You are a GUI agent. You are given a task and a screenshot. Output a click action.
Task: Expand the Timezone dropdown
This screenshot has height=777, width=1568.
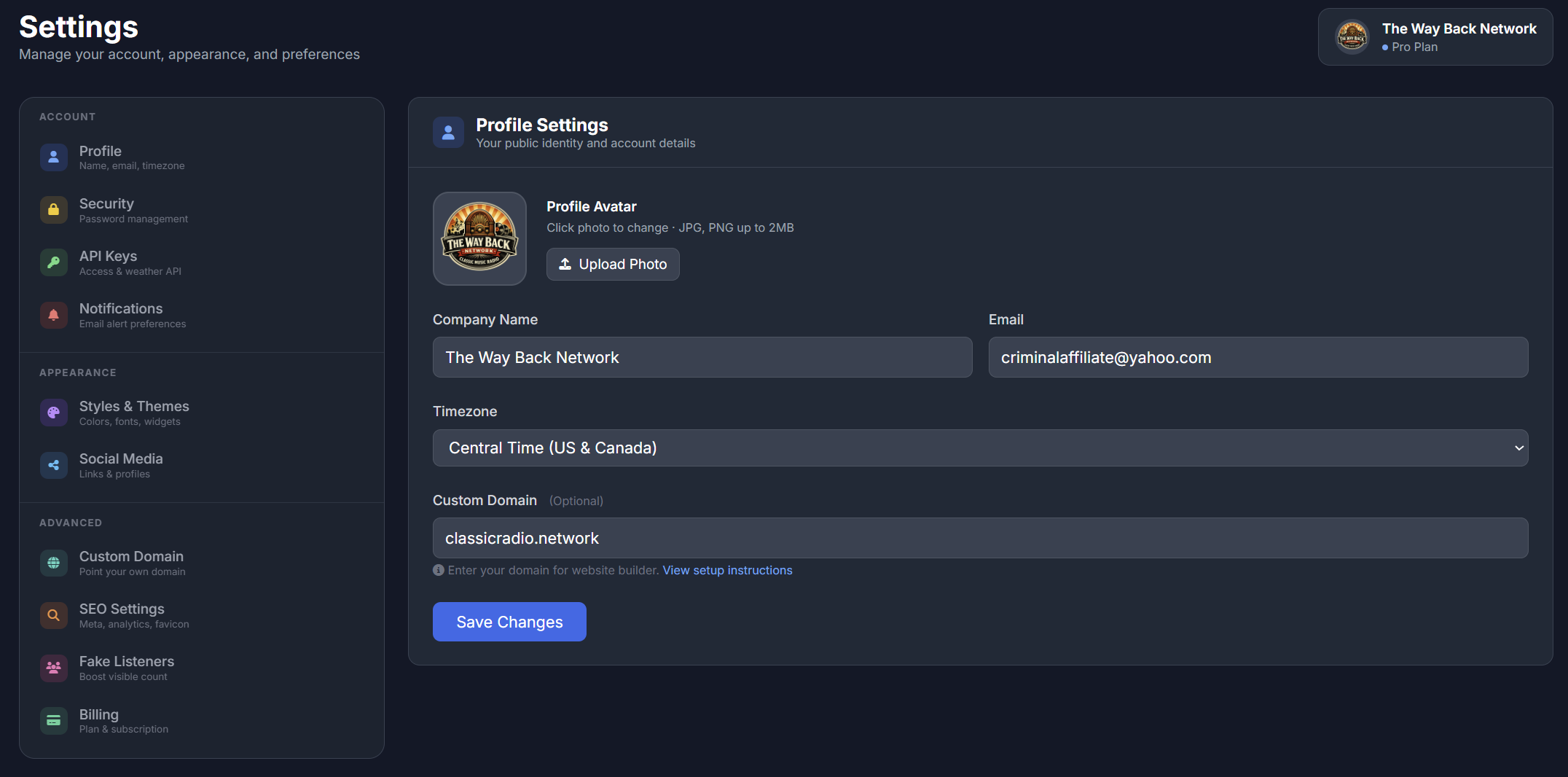(980, 448)
